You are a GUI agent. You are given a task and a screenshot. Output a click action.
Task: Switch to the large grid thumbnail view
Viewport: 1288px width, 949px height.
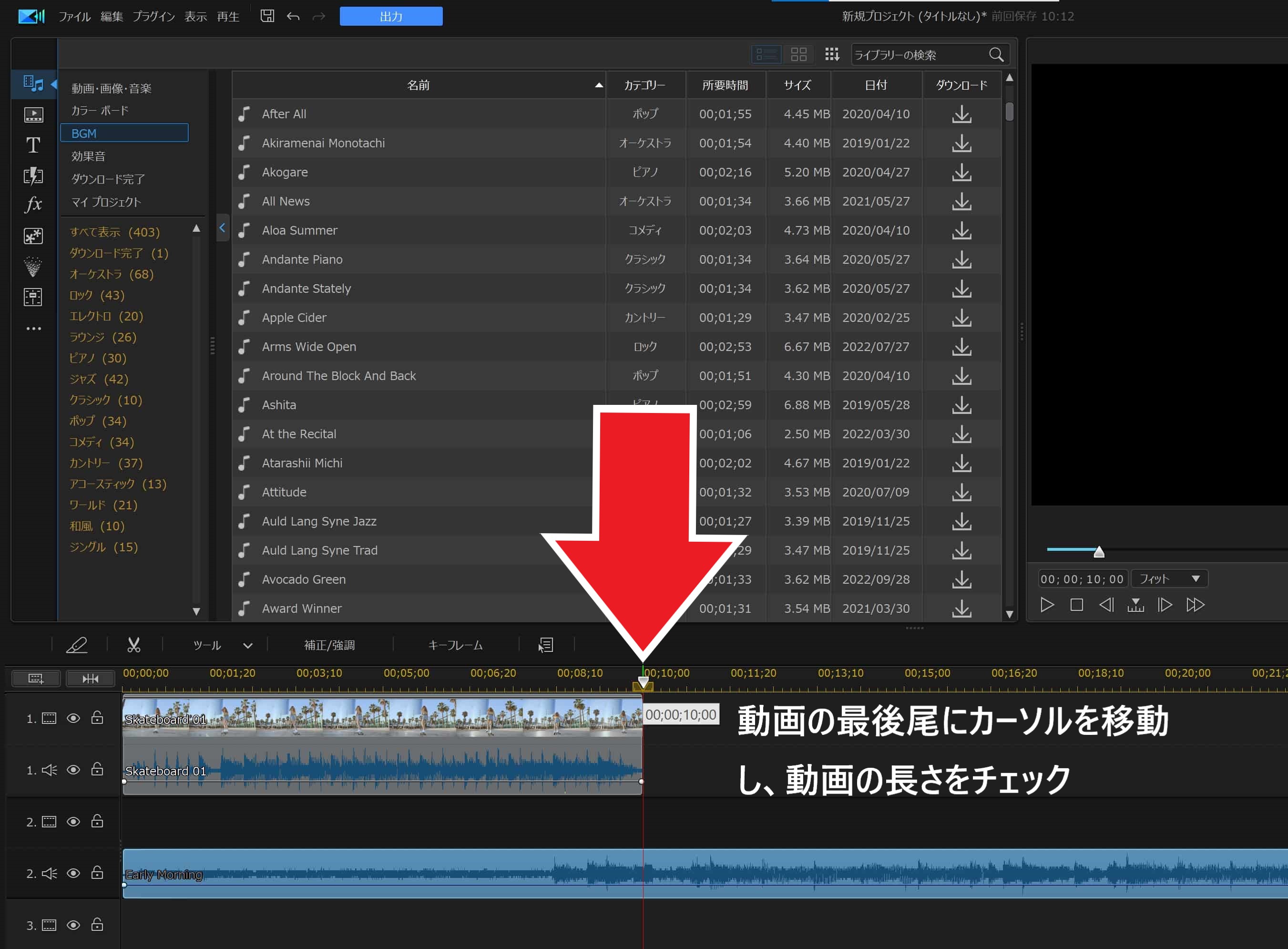[x=799, y=54]
